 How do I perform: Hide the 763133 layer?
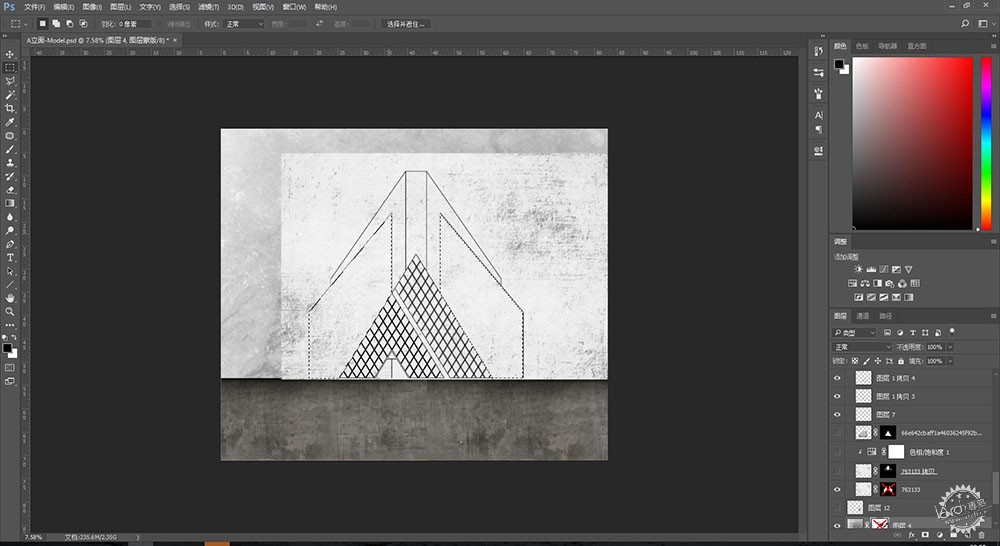pyautogui.click(x=837, y=490)
